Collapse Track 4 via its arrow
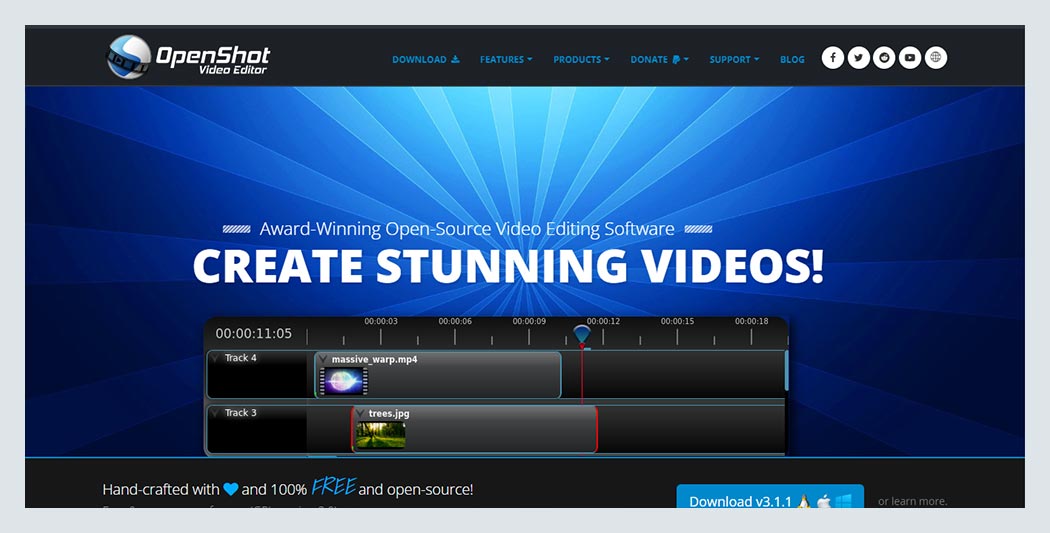The image size is (1050, 533). point(215,358)
